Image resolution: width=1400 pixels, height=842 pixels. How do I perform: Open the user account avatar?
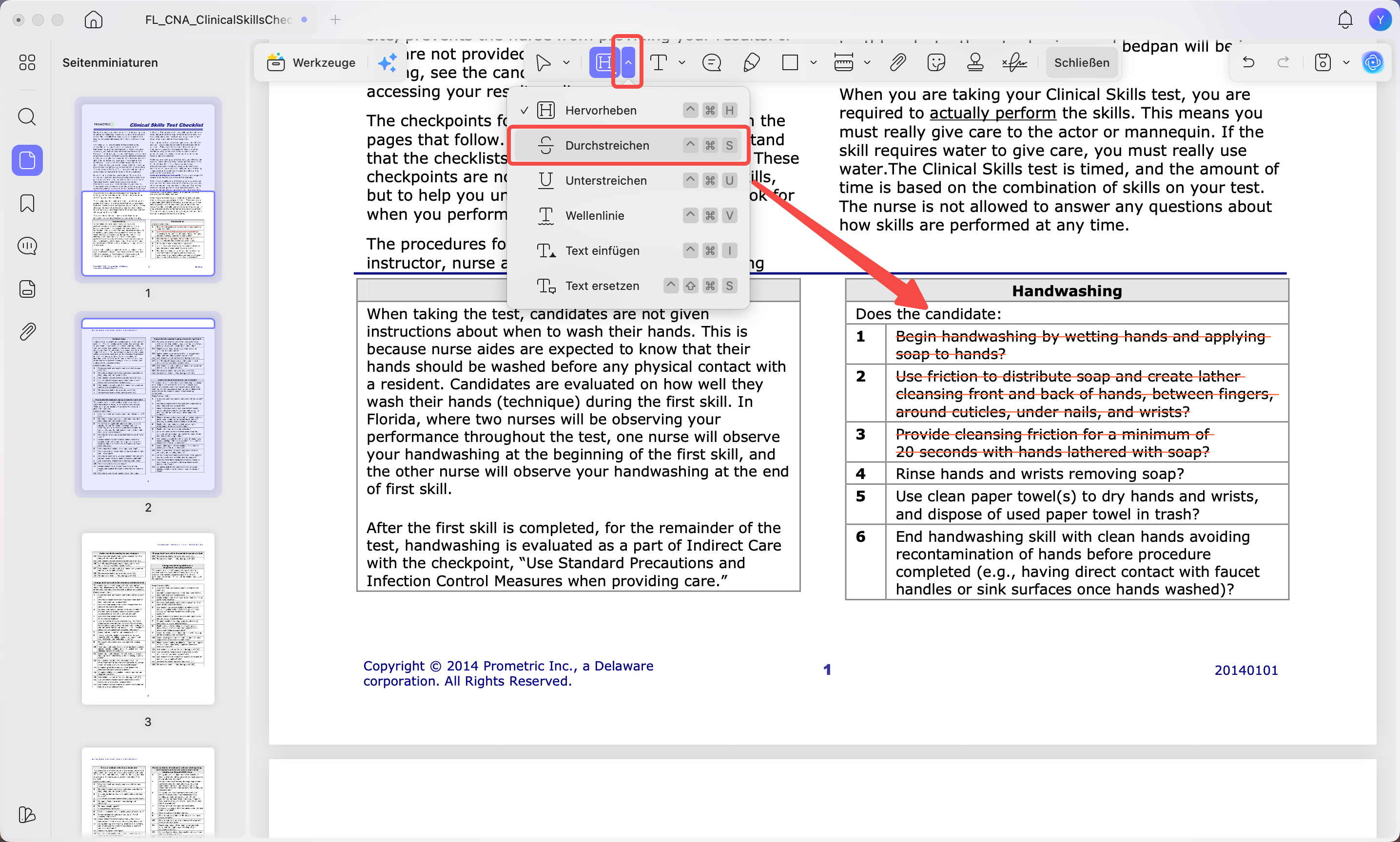[x=1380, y=20]
